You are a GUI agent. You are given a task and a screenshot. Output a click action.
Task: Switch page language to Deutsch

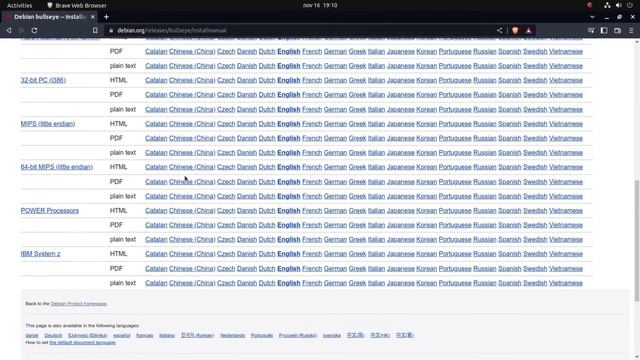(x=53, y=335)
